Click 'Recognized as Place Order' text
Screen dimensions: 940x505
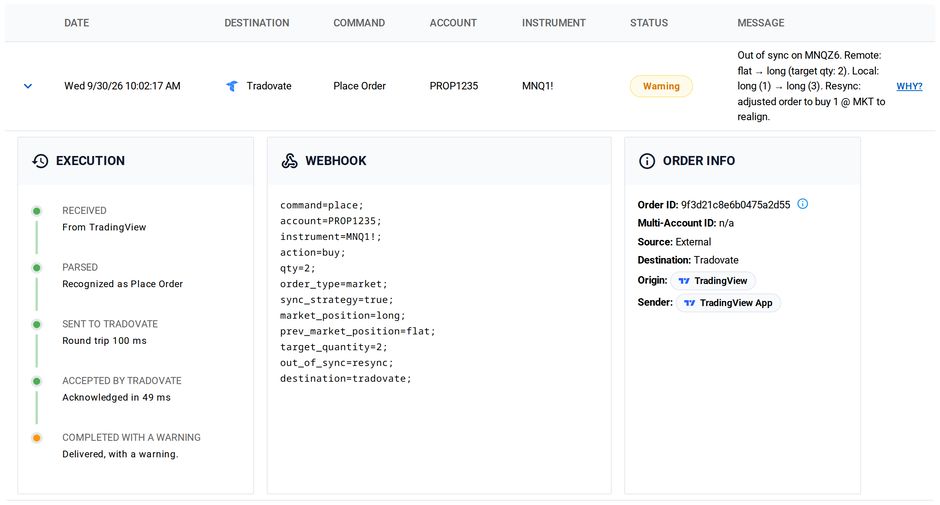[x=122, y=284]
